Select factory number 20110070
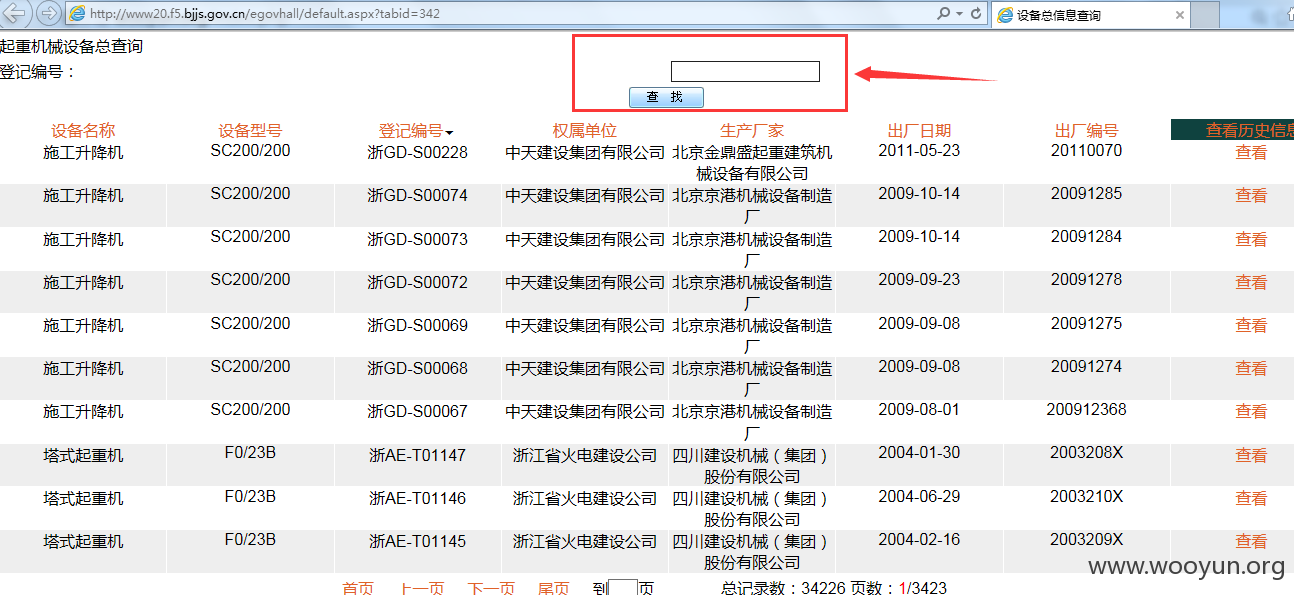The width and height of the screenshot is (1294, 595). click(1086, 150)
